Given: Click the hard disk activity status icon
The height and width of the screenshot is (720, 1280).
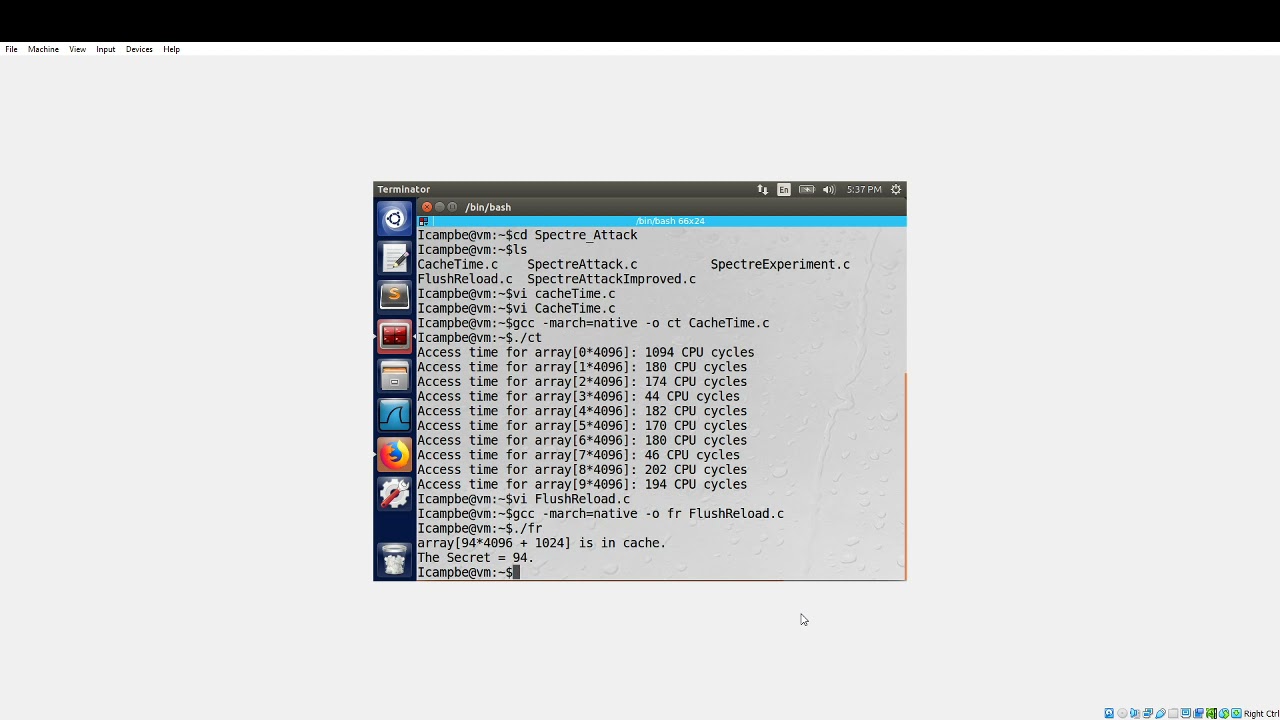Looking at the screenshot, I should pyautogui.click(x=1109, y=713).
